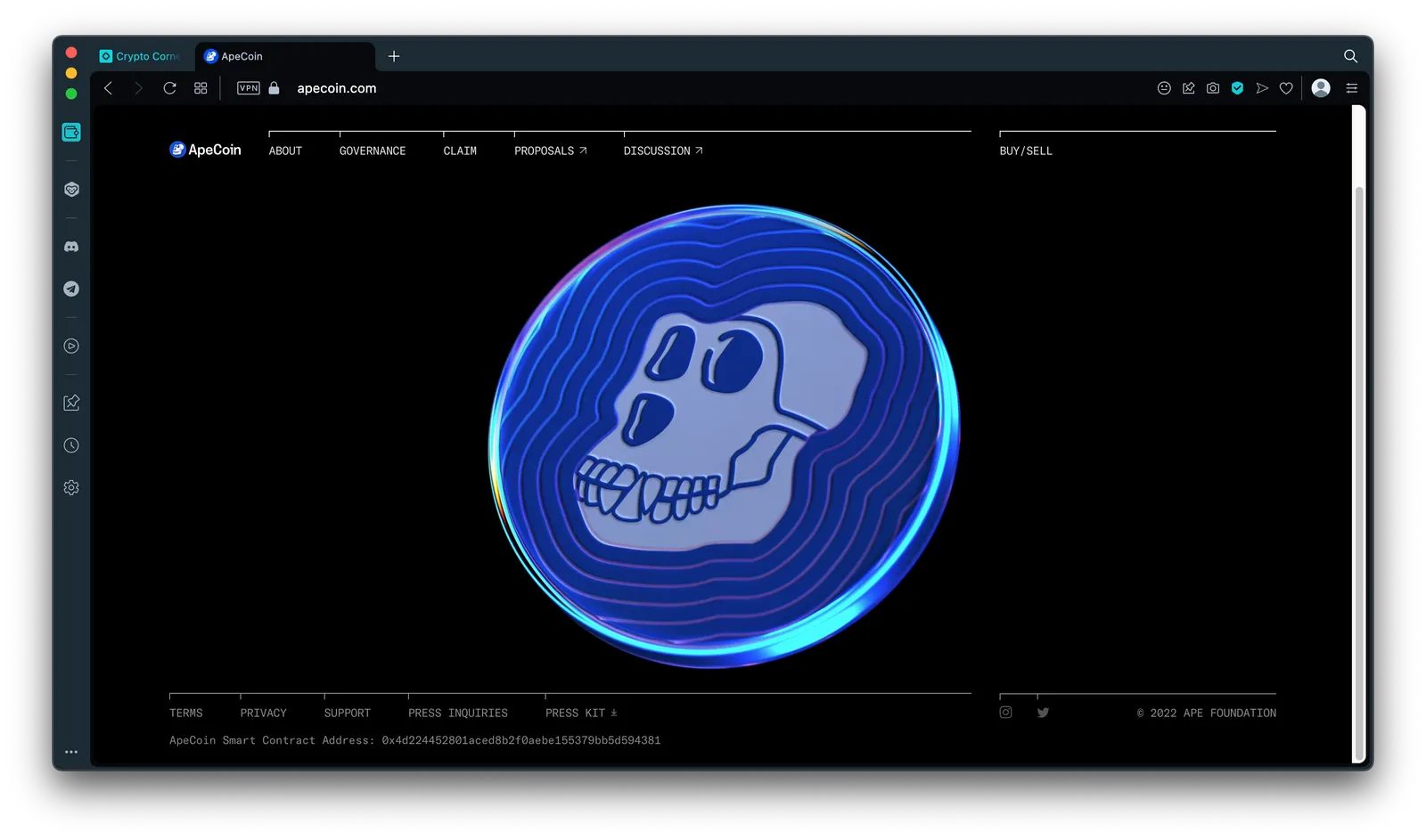
Task: Take a snapshot with camera icon
Action: (1213, 88)
